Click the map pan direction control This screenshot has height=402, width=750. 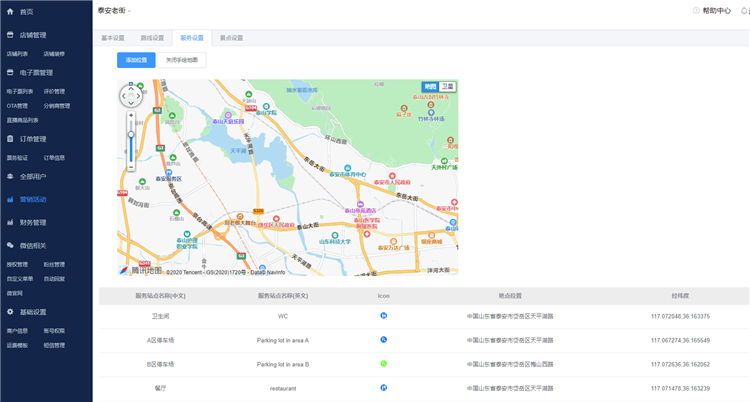(x=131, y=96)
